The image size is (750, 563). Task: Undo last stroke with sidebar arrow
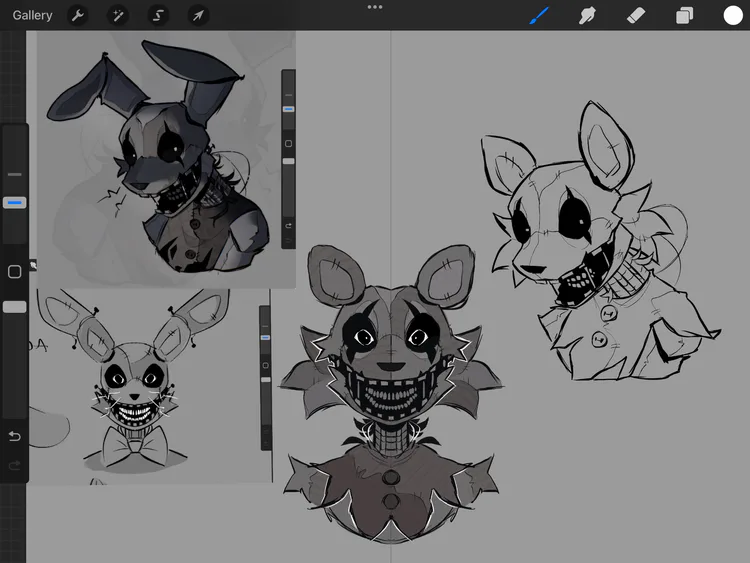point(14,436)
